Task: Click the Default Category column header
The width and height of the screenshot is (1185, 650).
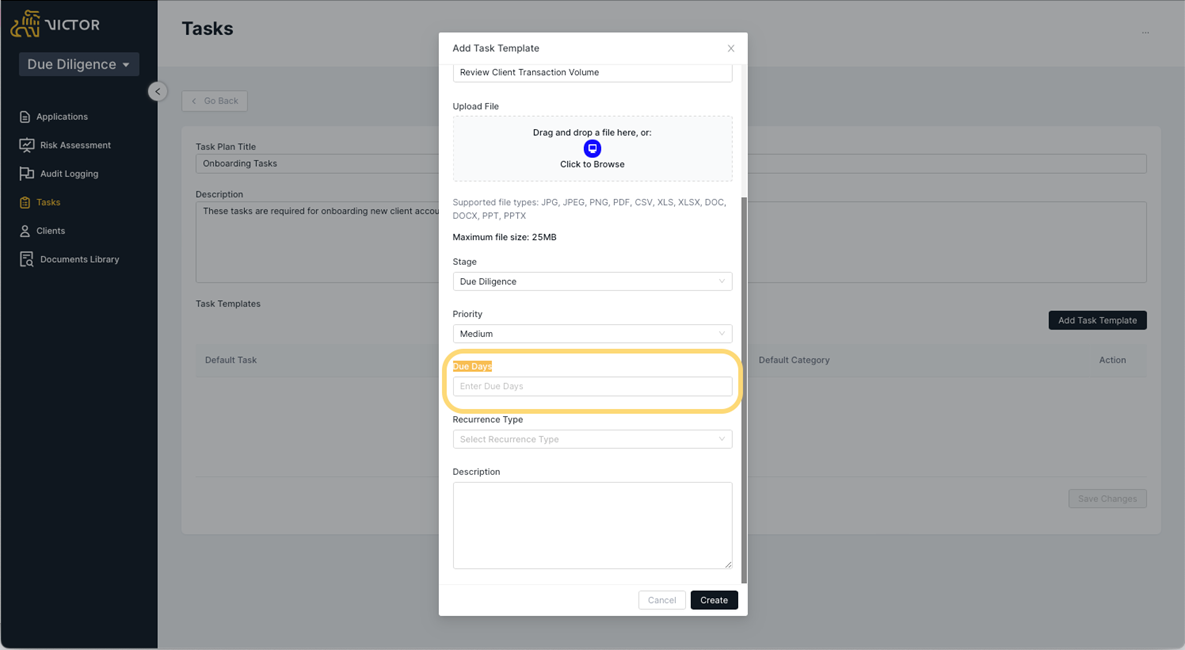Action: click(794, 360)
